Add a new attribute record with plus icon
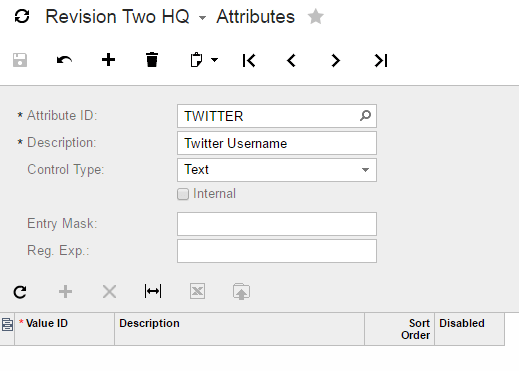This screenshot has width=519, height=371. tap(108, 60)
